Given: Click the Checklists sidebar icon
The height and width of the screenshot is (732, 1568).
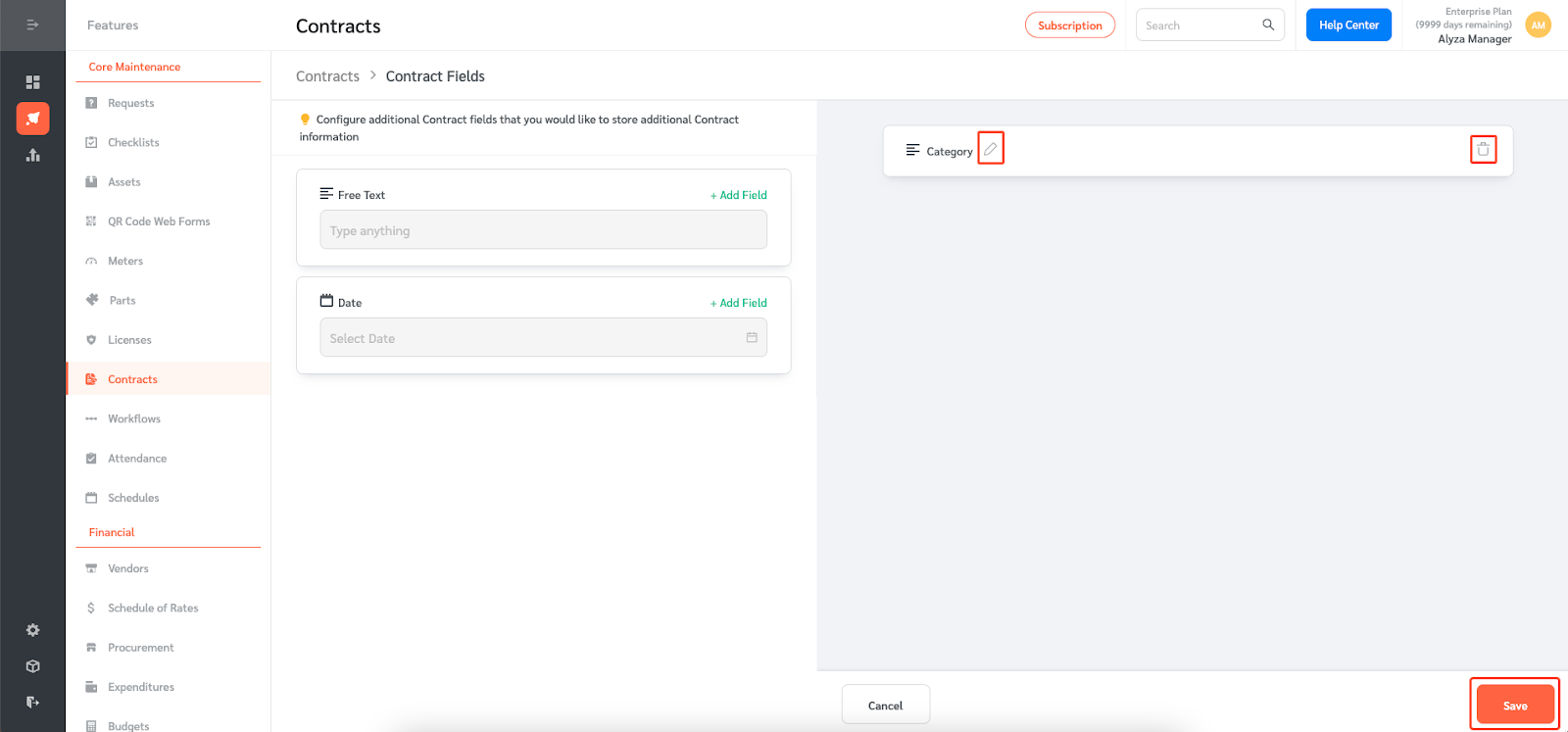Looking at the screenshot, I should point(91,142).
